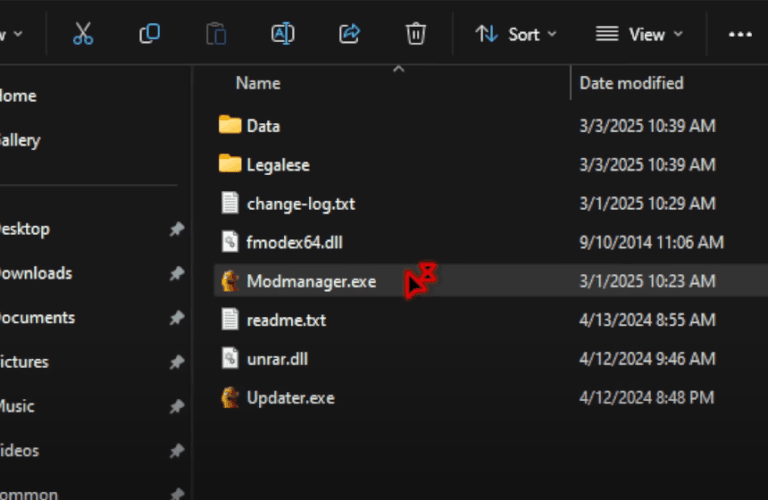Screen dimensions: 768x500
Task: Sort files by the Name column header
Action: pos(258,84)
